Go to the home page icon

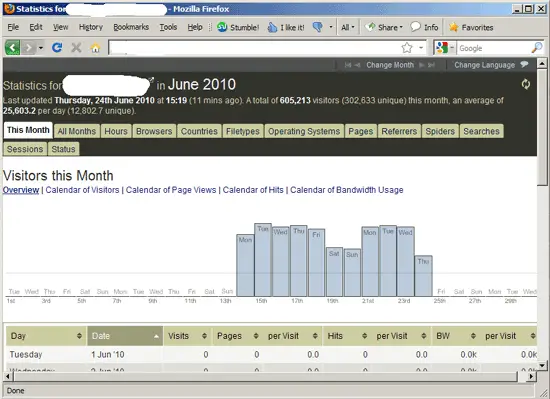pyautogui.click(x=95, y=48)
